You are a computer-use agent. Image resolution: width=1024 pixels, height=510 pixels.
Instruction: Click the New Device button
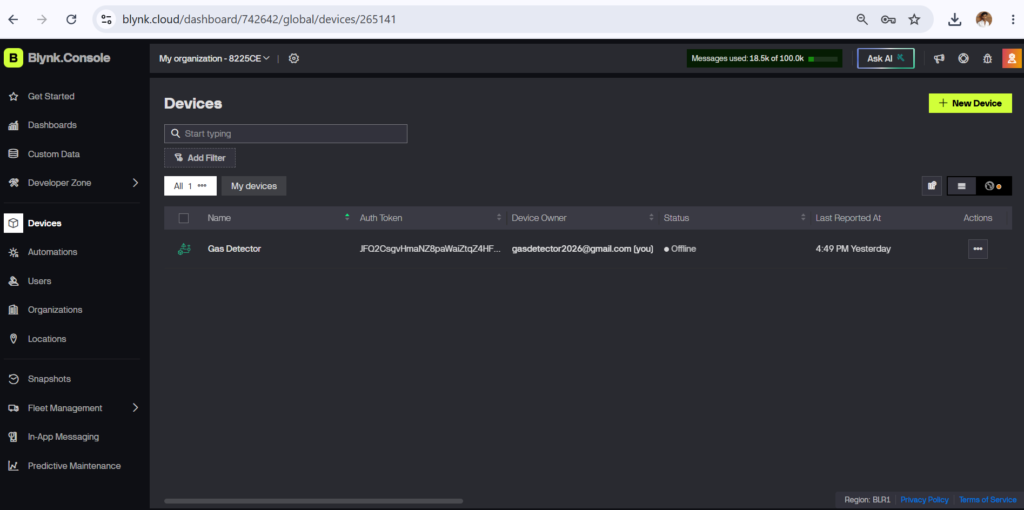point(970,103)
